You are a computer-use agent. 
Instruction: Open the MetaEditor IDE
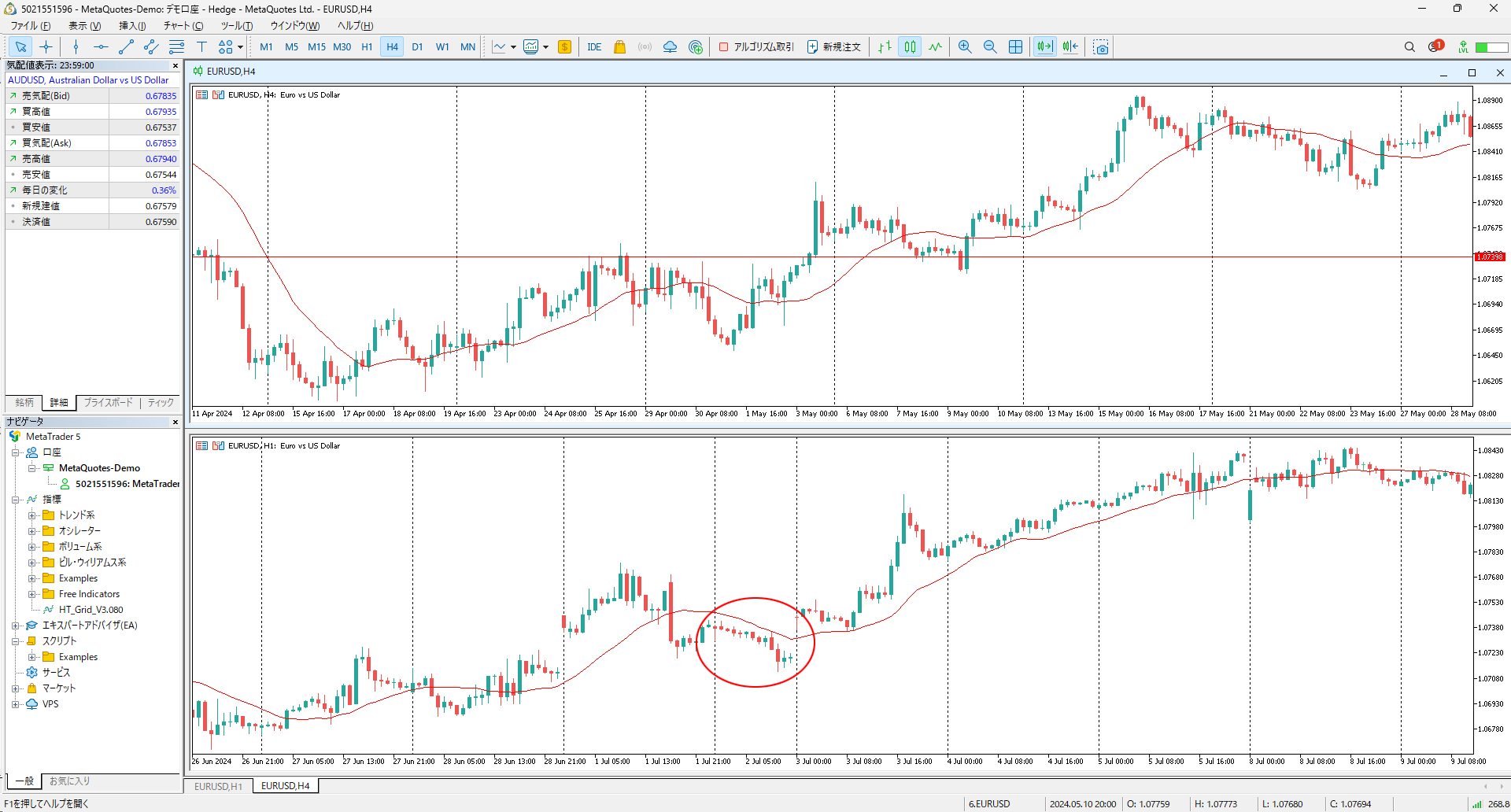point(594,47)
